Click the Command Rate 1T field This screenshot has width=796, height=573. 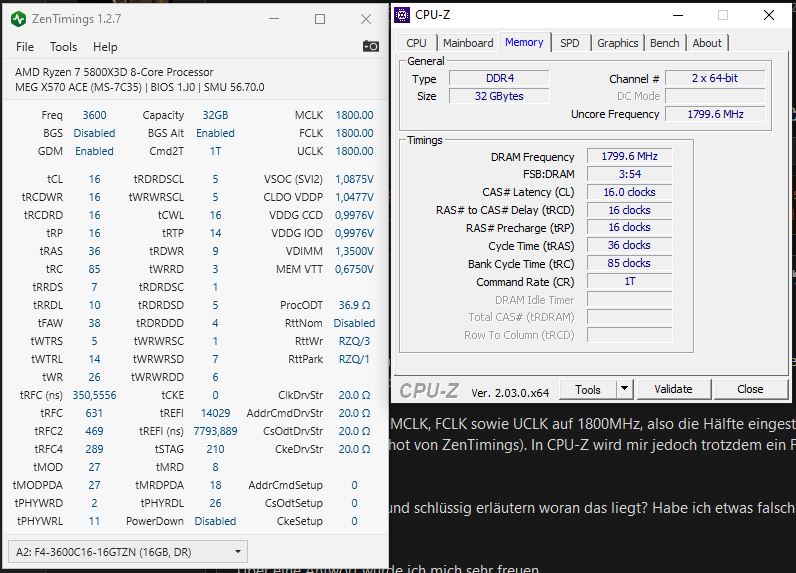click(x=629, y=282)
